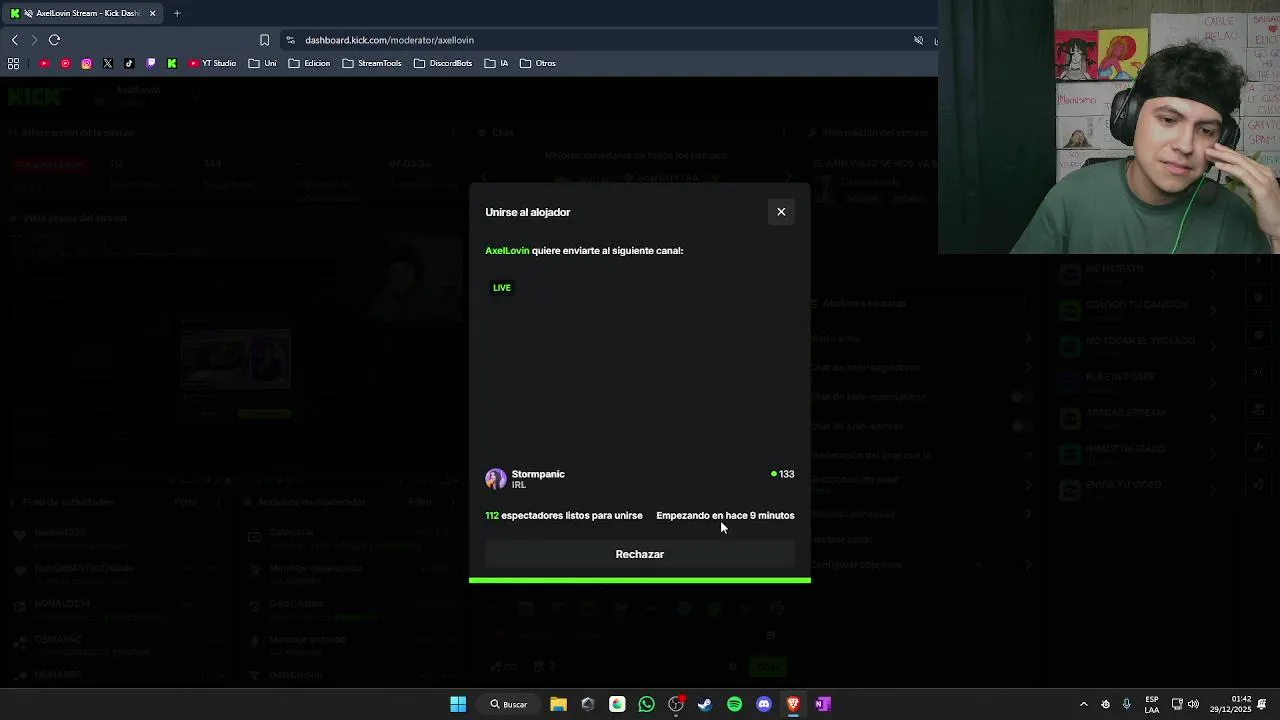1280x720 pixels.
Task: Click the Rechazar button
Action: (x=640, y=554)
